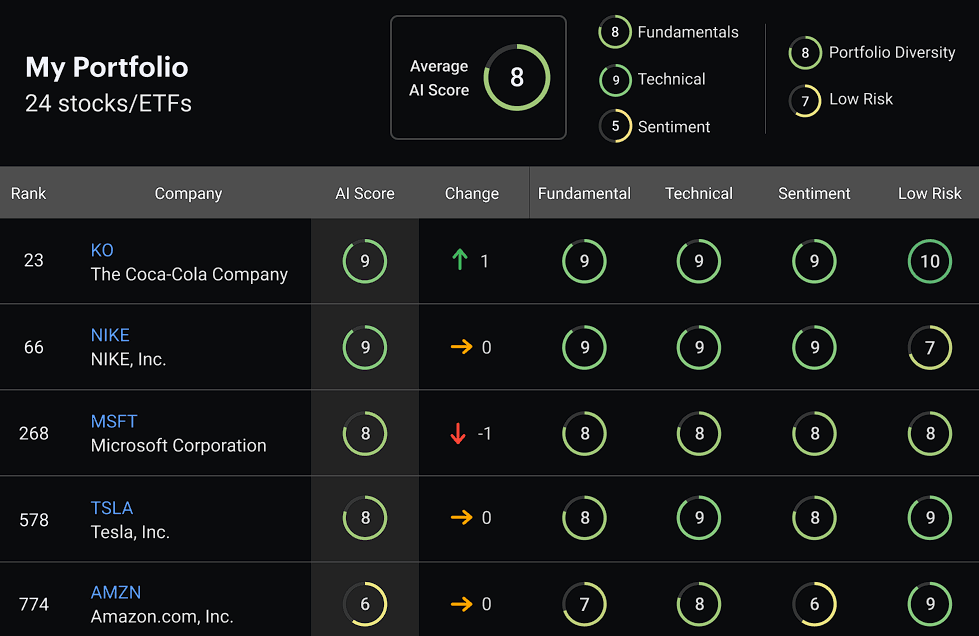Open the KO ticker link
This screenshot has height=636, width=979.
tap(102, 250)
